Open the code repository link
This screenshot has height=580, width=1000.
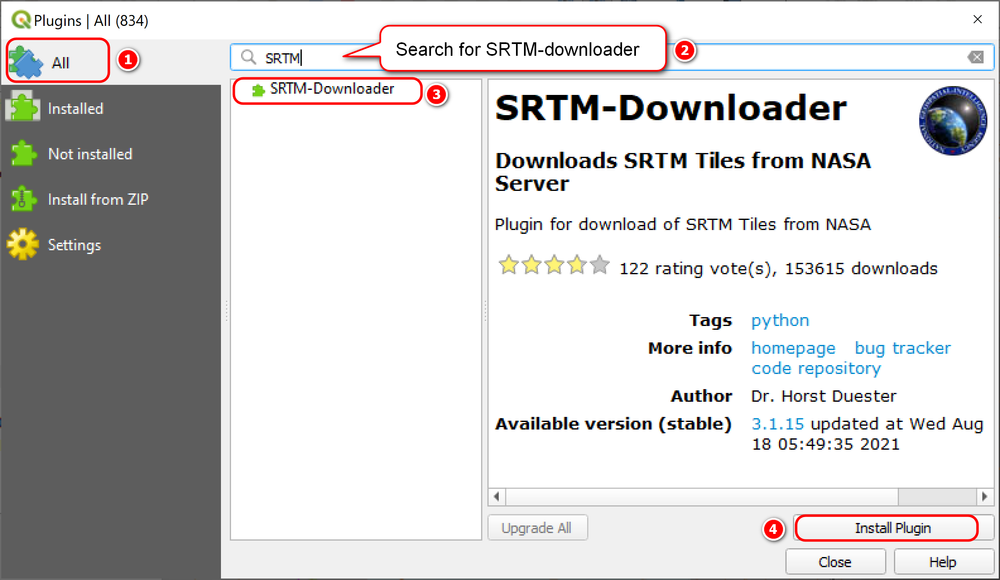816,369
